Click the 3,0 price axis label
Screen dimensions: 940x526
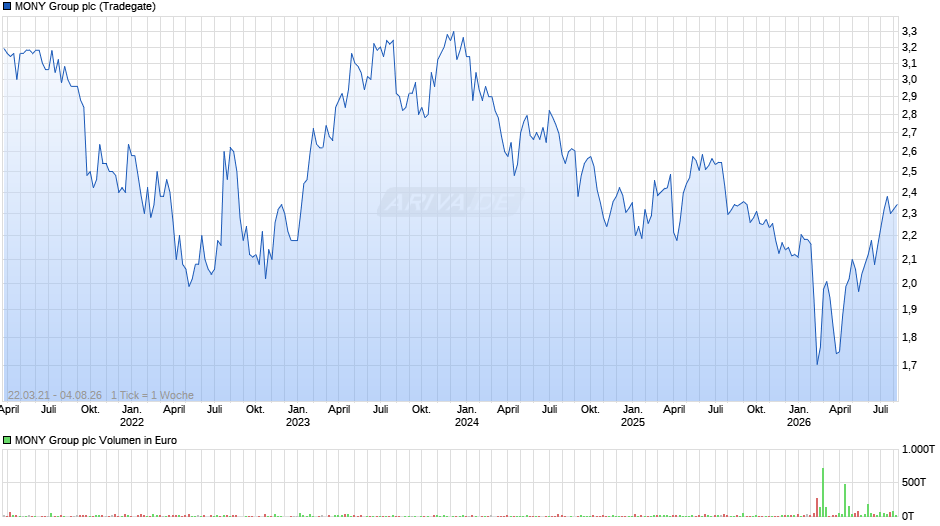(x=909, y=79)
